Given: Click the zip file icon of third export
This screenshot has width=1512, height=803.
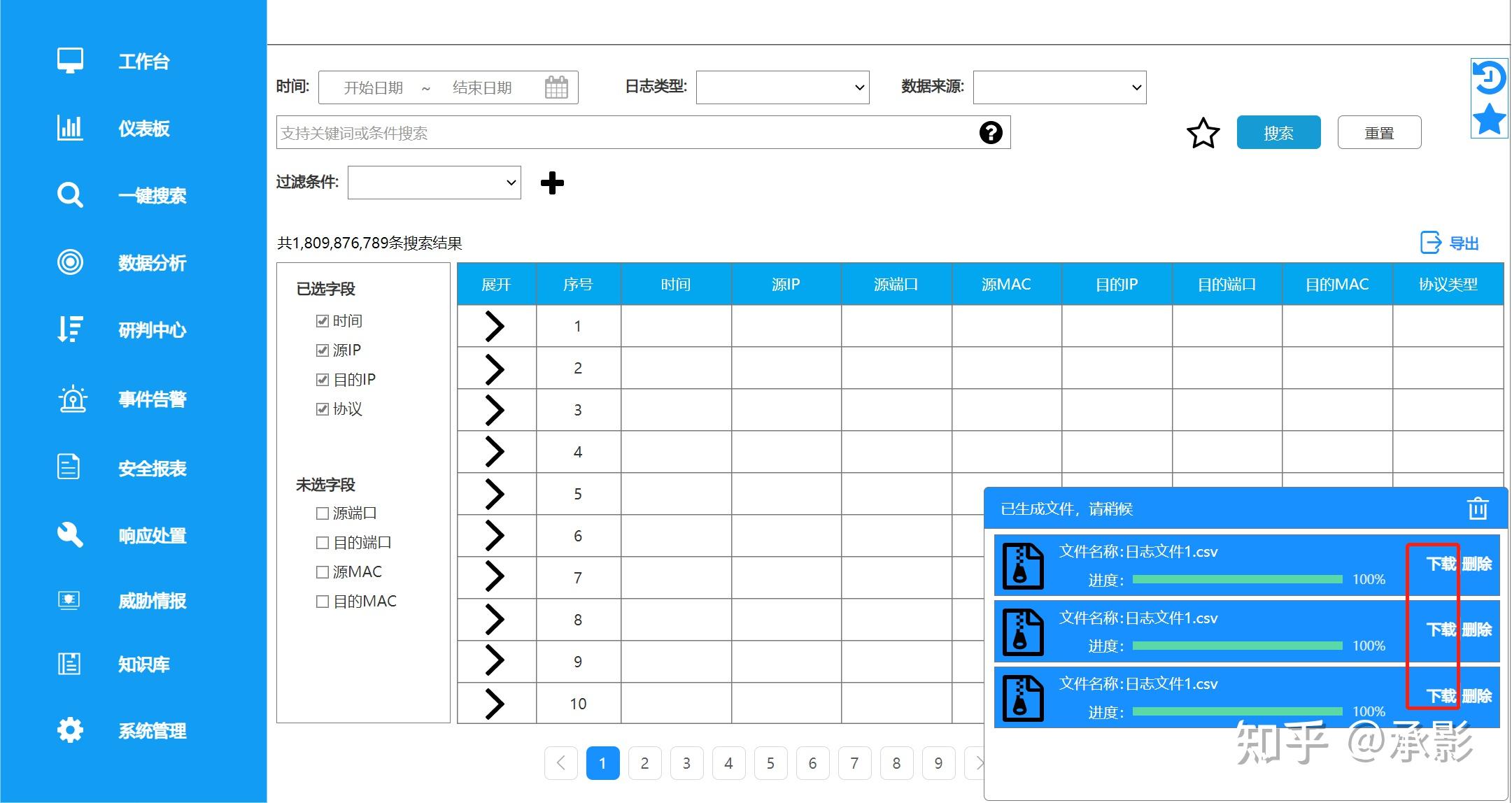Looking at the screenshot, I should (1023, 698).
